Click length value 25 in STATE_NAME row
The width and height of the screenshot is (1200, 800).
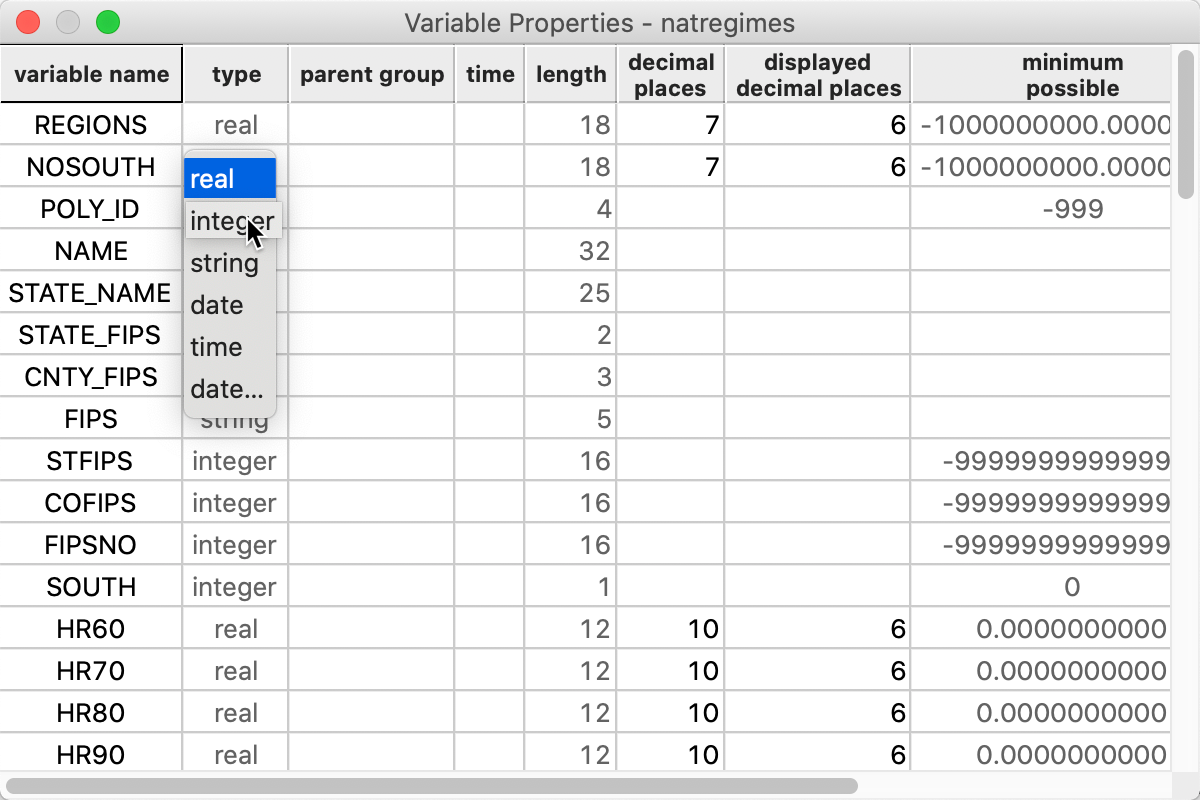[571, 293]
